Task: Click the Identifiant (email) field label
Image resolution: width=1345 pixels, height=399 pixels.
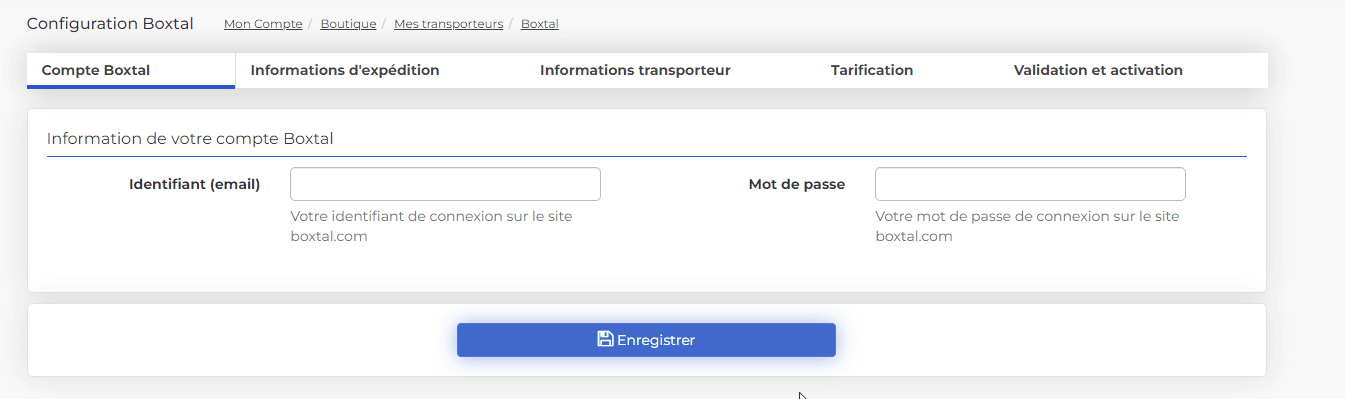Action: pyautogui.click(x=194, y=184)
